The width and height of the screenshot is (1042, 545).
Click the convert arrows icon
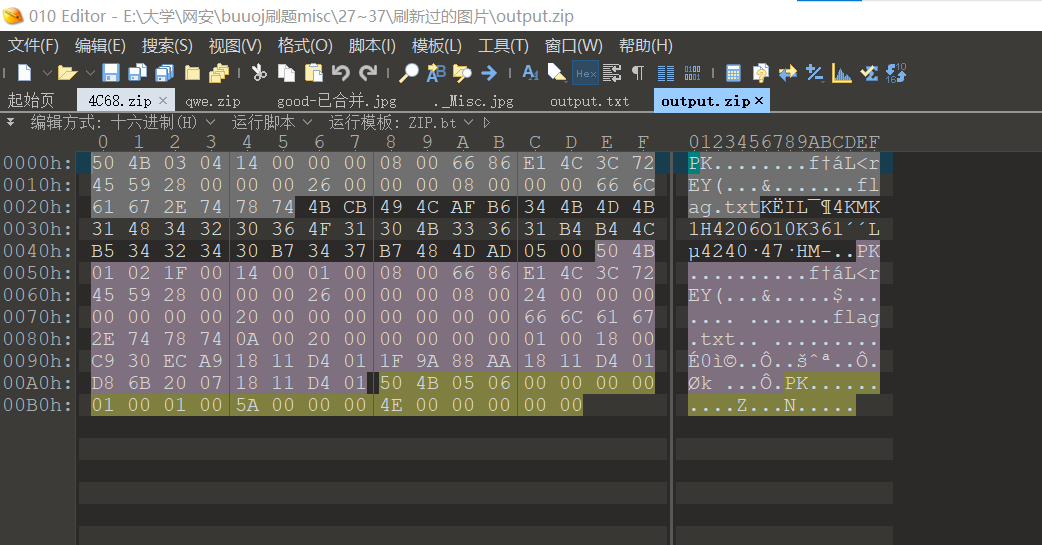coord(787,72)
